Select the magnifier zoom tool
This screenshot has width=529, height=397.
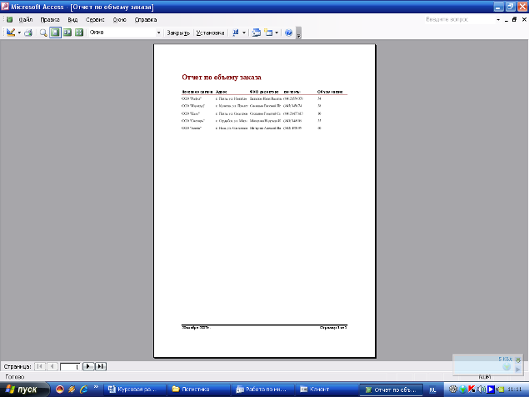click(x=43, y=33)
